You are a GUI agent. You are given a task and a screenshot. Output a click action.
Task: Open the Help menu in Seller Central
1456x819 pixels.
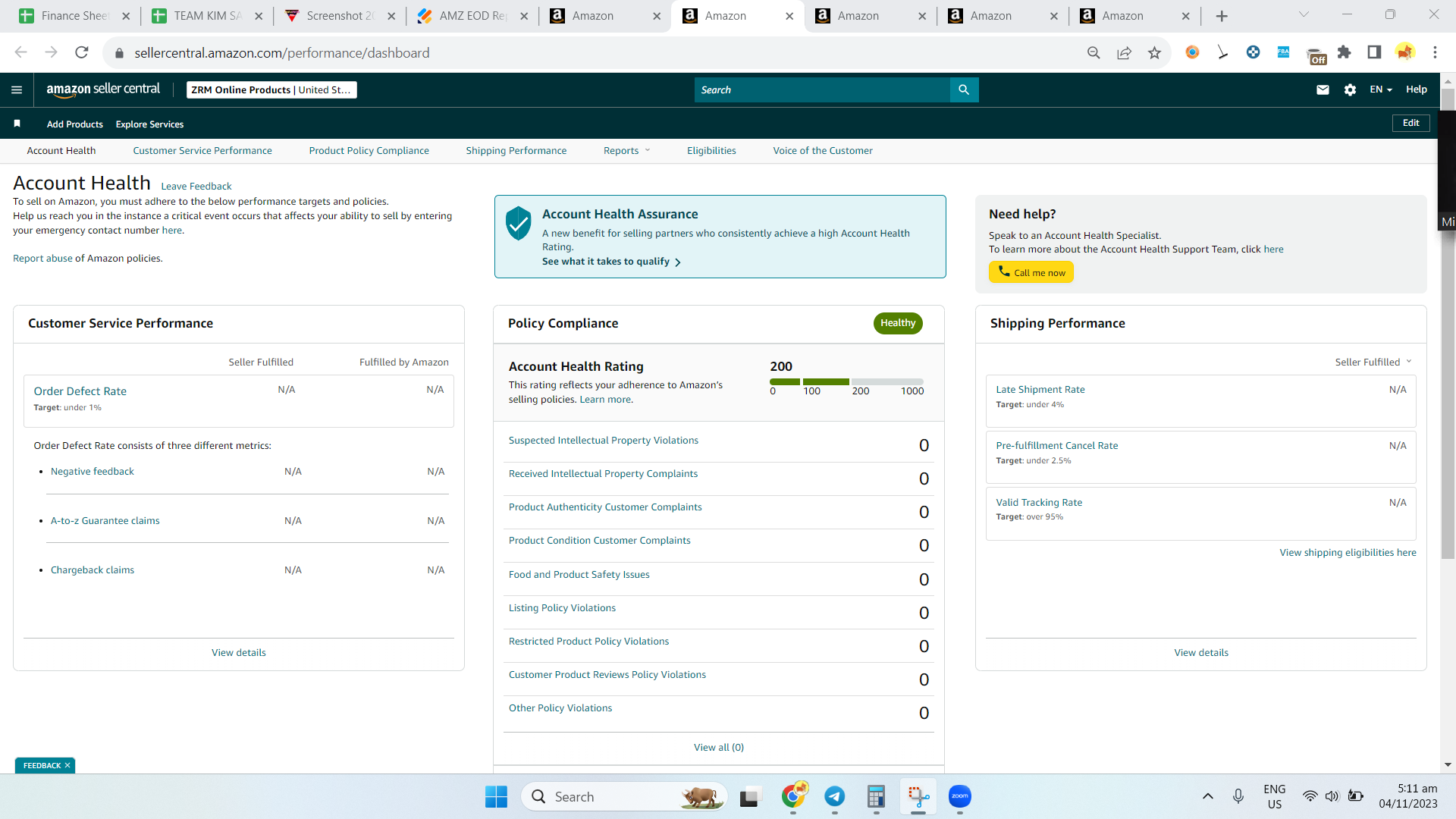coord(1417,89)
